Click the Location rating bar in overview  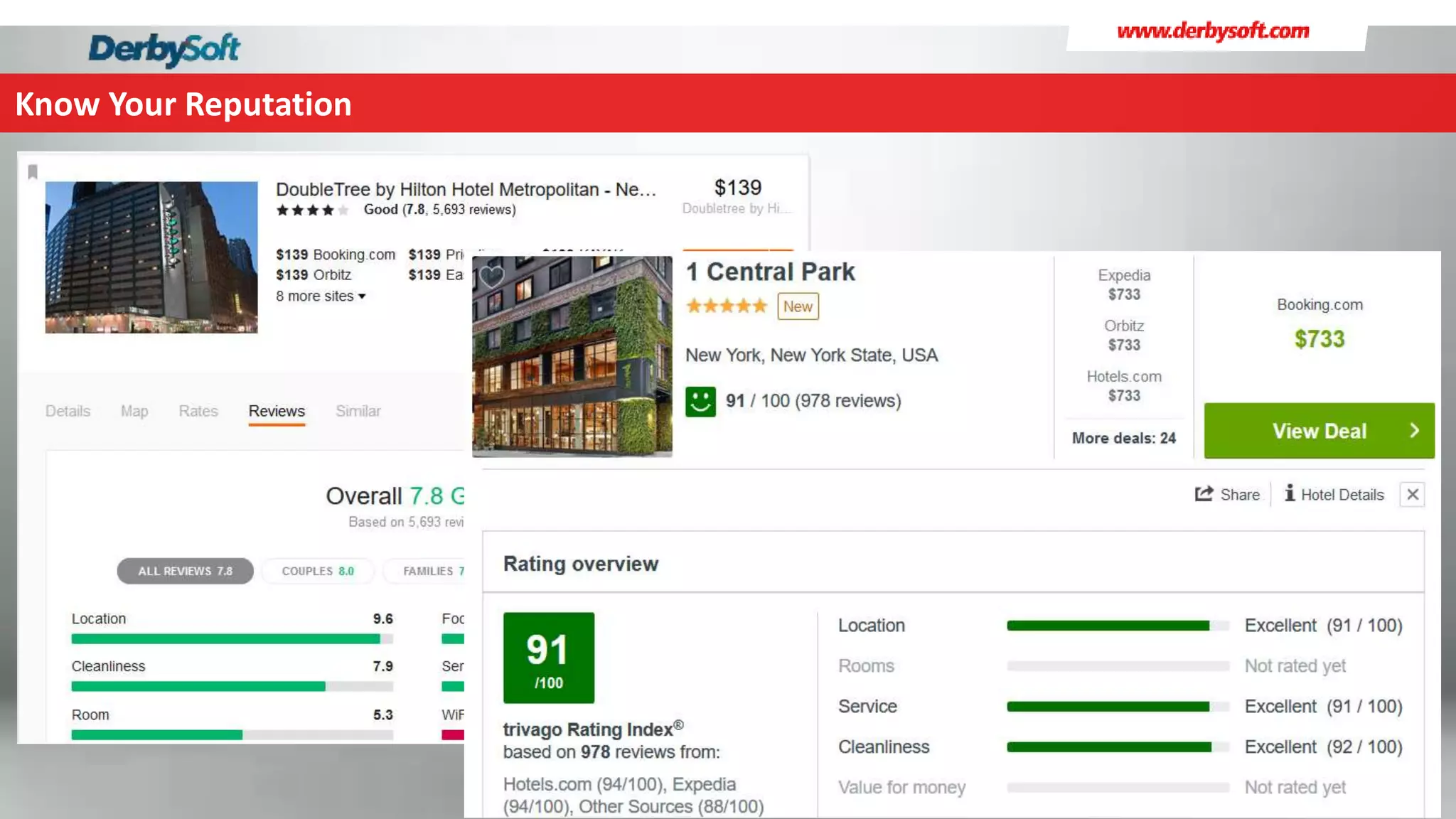1117,626
